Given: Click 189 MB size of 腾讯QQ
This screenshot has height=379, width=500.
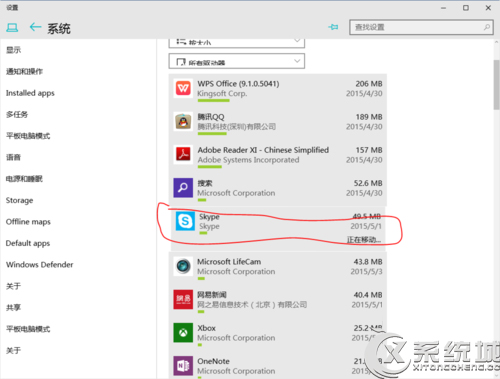Looking at the screenshot, I should 369,117.
